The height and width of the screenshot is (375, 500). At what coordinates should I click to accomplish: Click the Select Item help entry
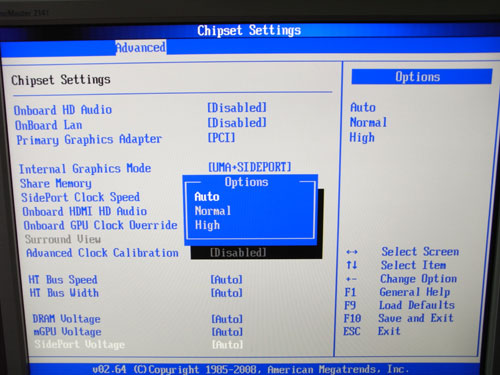coord(414,265)
